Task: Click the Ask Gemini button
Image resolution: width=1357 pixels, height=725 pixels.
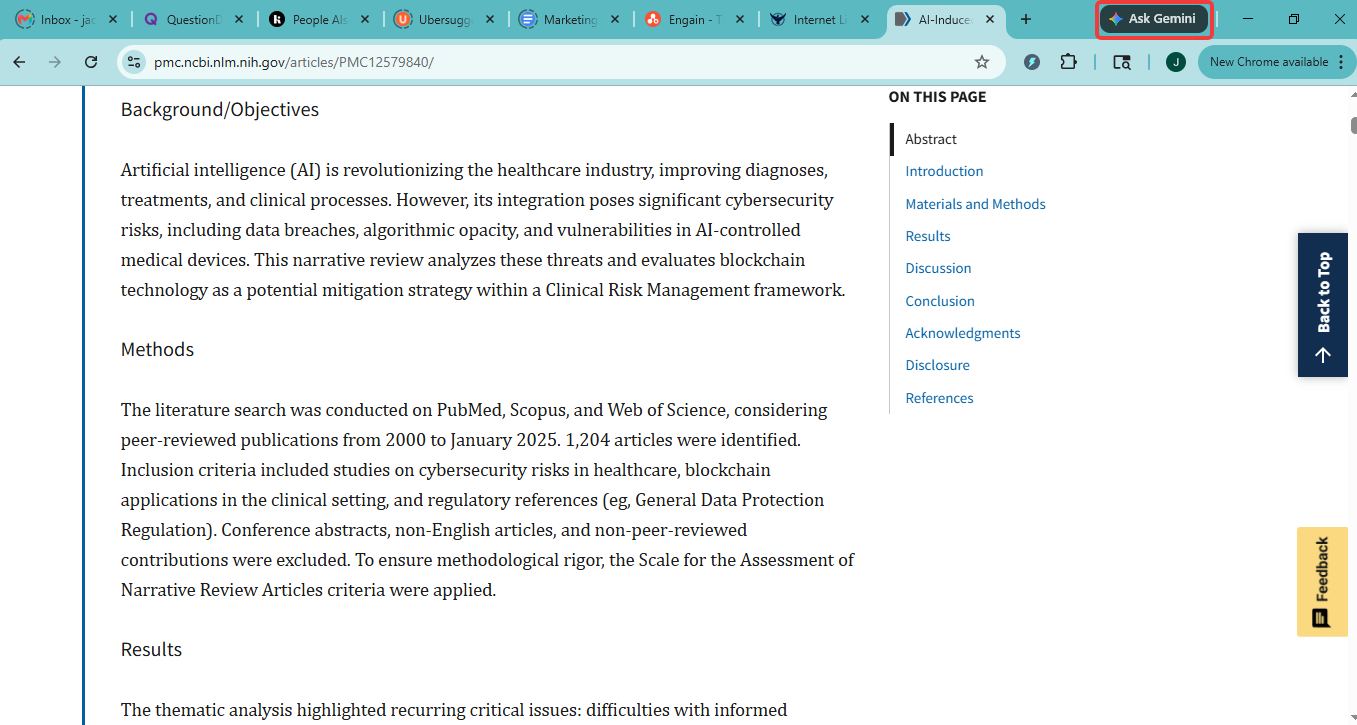Action: 1155,19
